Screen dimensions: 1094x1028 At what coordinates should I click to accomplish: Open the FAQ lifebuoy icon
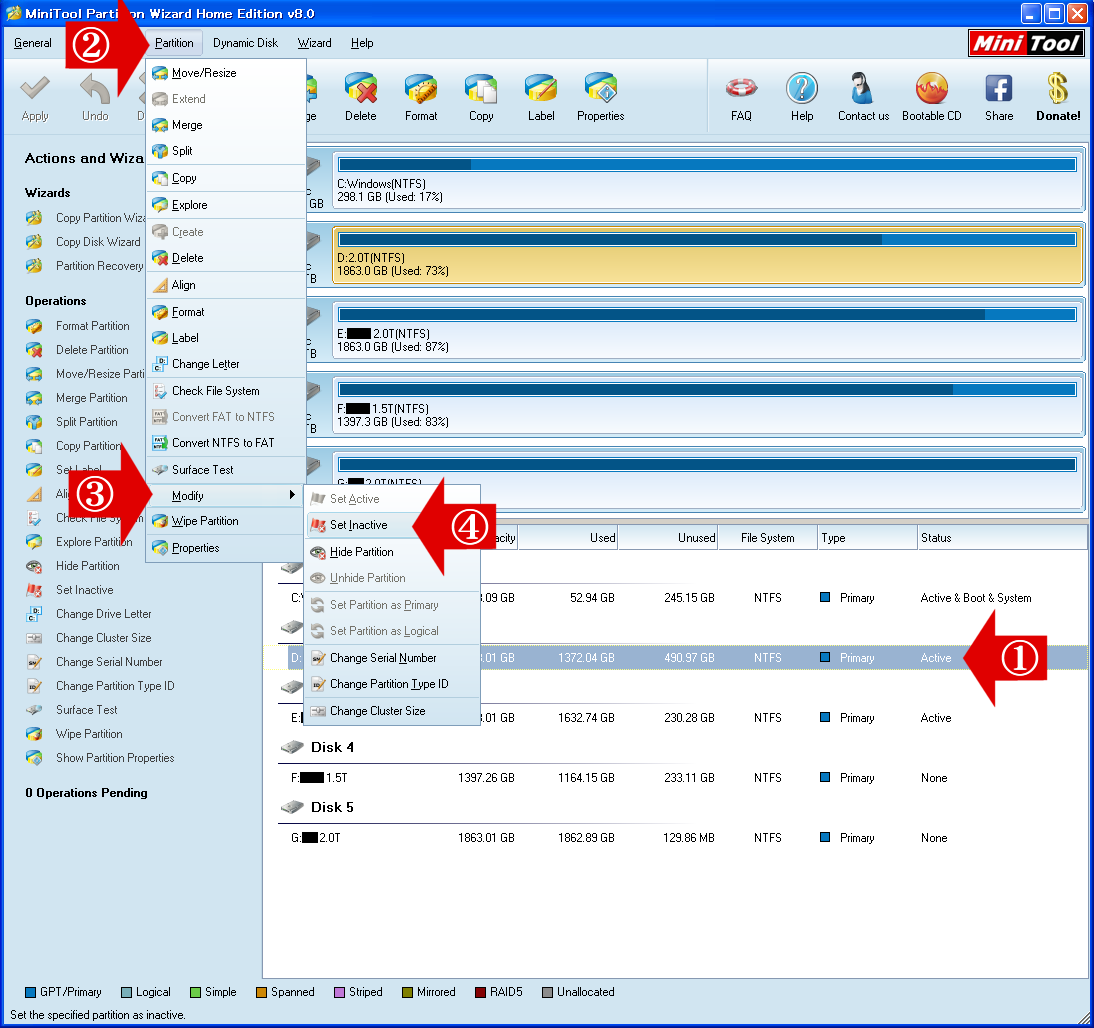pyautogui.click(x=741, y=89)
